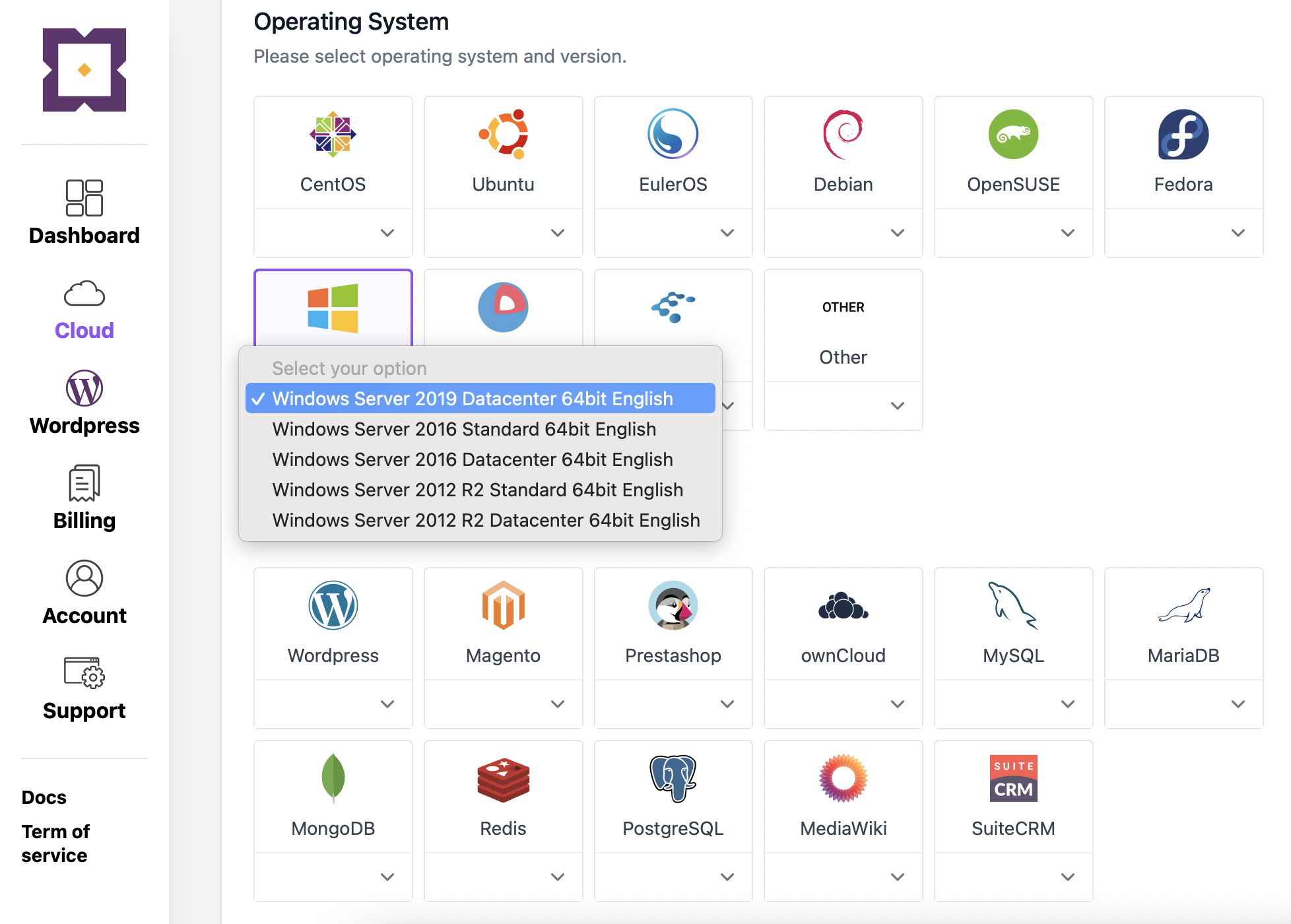Screen dimensions: 1291x924
Task: Choose Windows Server 2016 Standard 64bit English
Action: click(480, 429)
